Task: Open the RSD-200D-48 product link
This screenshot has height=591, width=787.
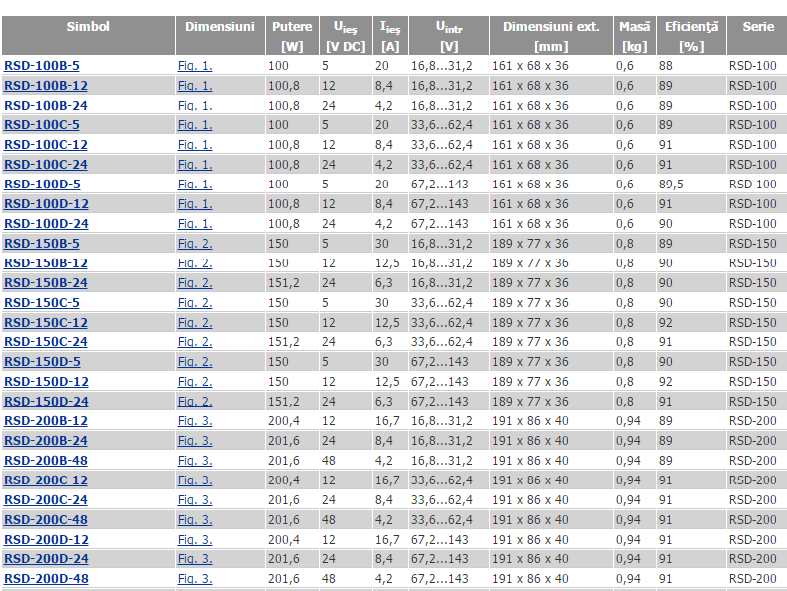Action: pos(46,578)
